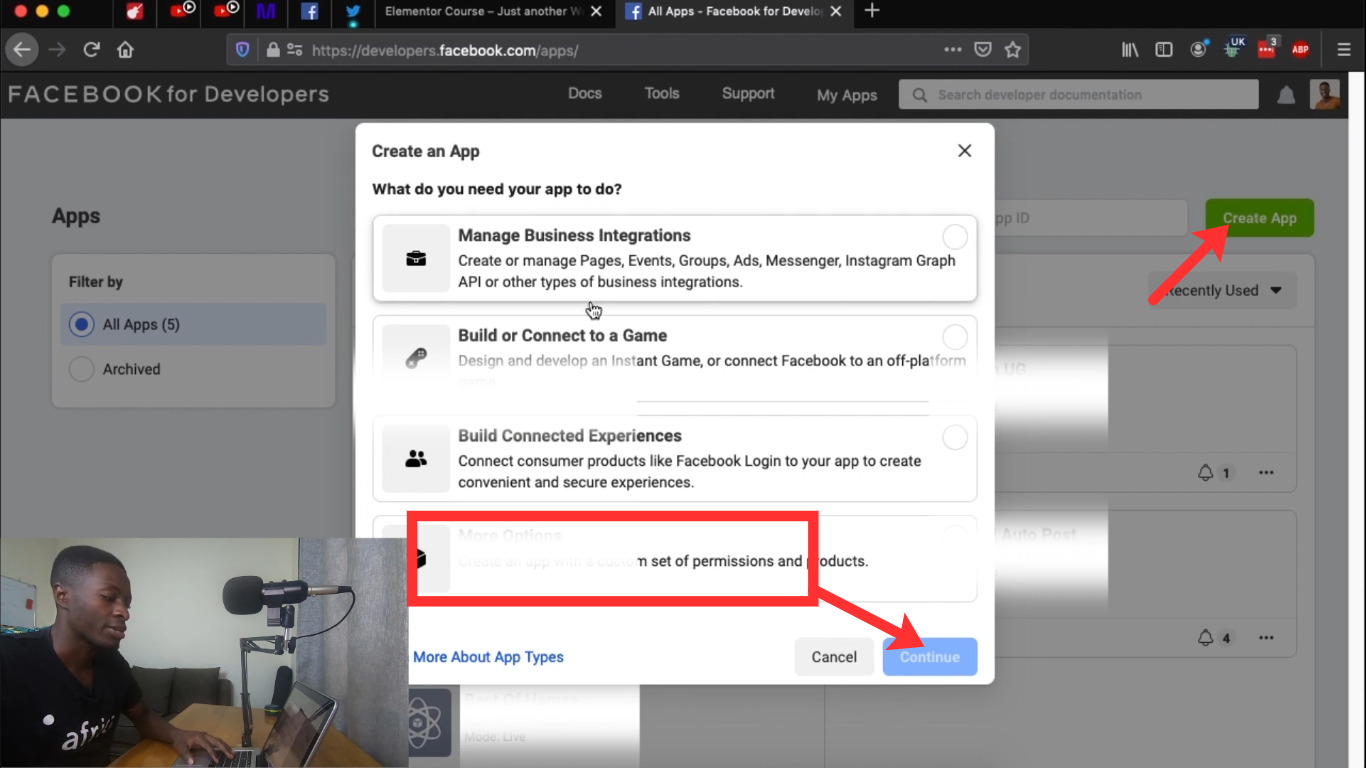Select Manage Business Integrations radio button
This screenshot has height=768, width=1366.
[955, 236]
